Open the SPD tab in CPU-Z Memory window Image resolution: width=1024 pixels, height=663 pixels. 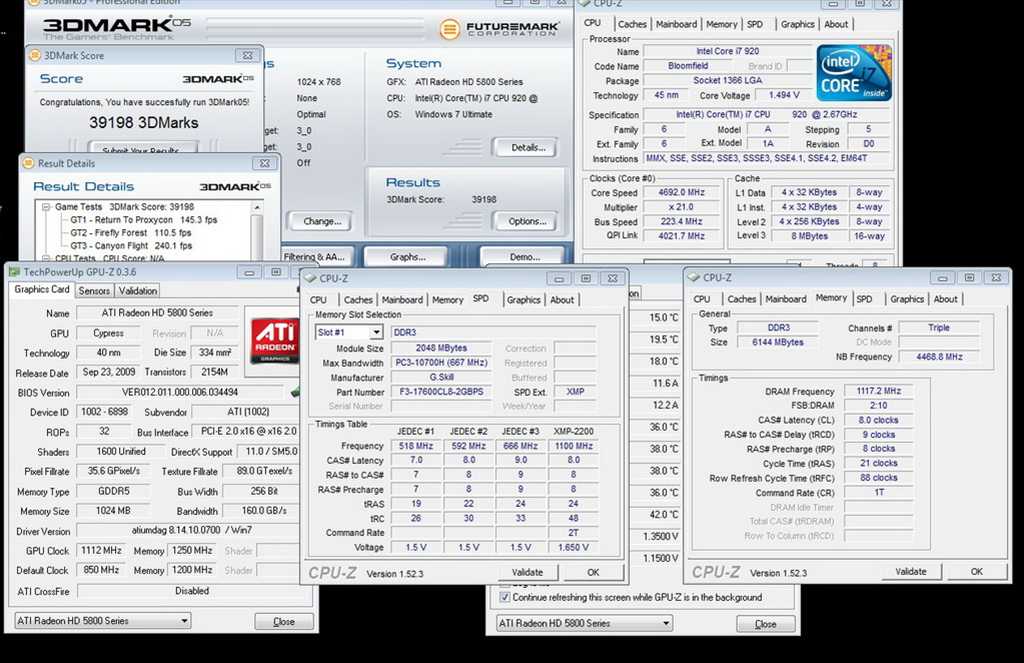click(864, 299)
